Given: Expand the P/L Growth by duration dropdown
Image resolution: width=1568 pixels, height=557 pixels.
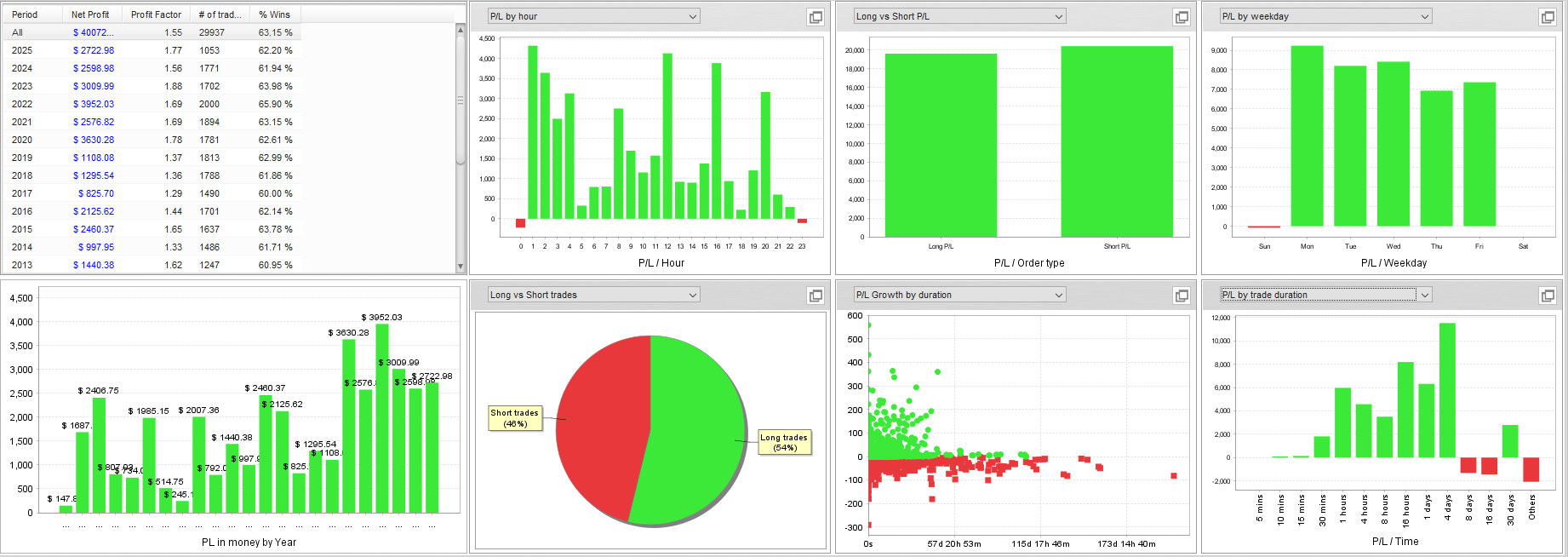Looking at the screenshot, I should click(x=1059, y=295).
